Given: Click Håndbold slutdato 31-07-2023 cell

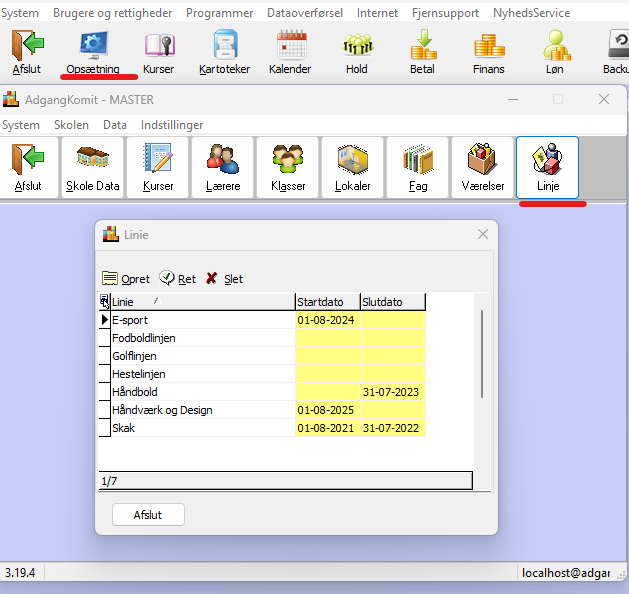Looking at the screenshot, I should 393,392.
